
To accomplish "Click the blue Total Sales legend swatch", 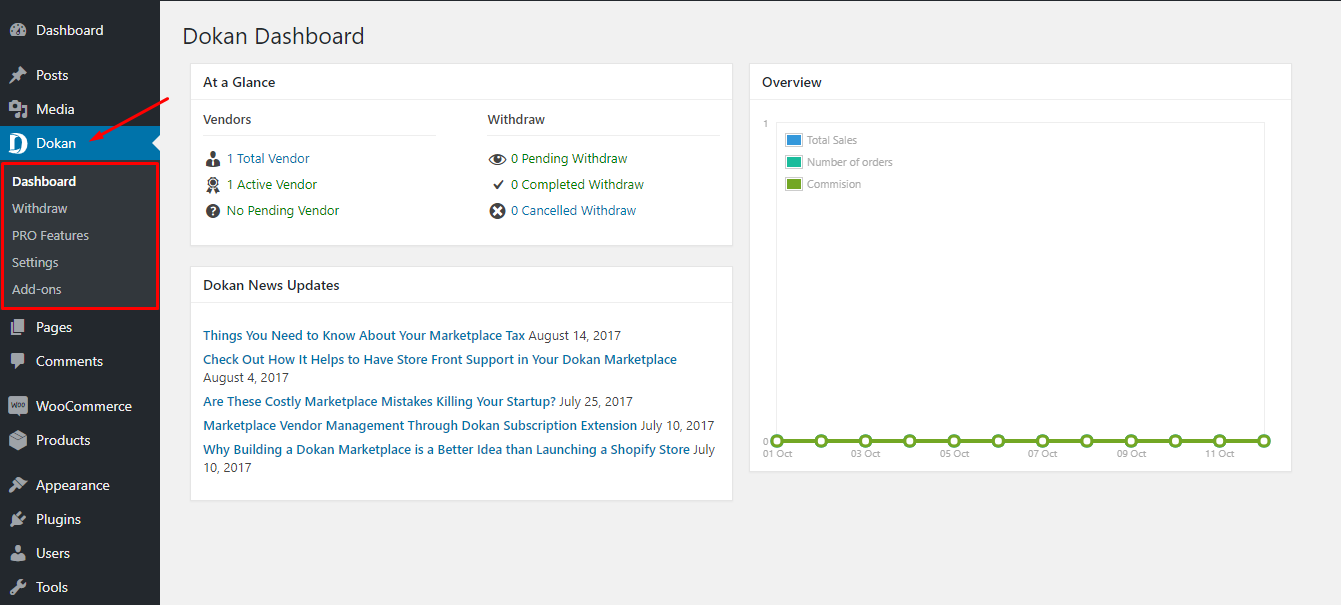I will click(x=794, y=141).
